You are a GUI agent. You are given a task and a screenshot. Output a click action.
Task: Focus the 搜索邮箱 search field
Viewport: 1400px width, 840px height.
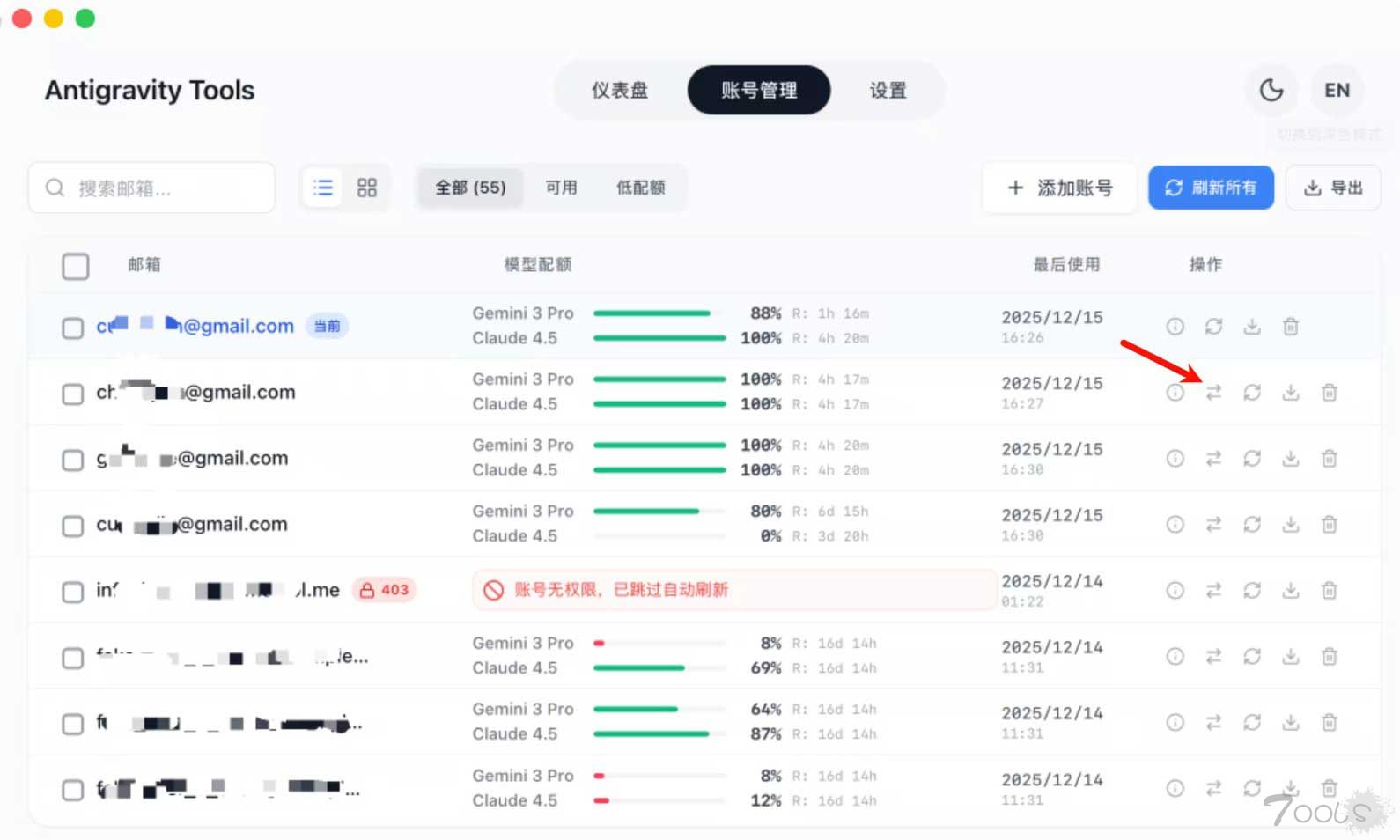pos(151,188)
